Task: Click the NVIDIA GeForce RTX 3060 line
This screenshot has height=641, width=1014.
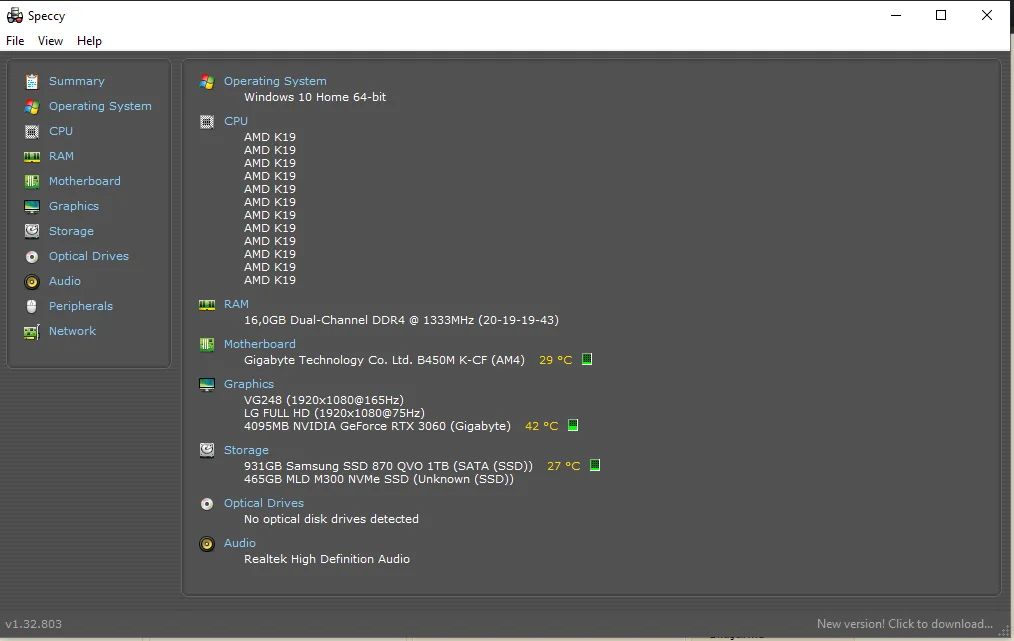Action: tap(377, 426)
